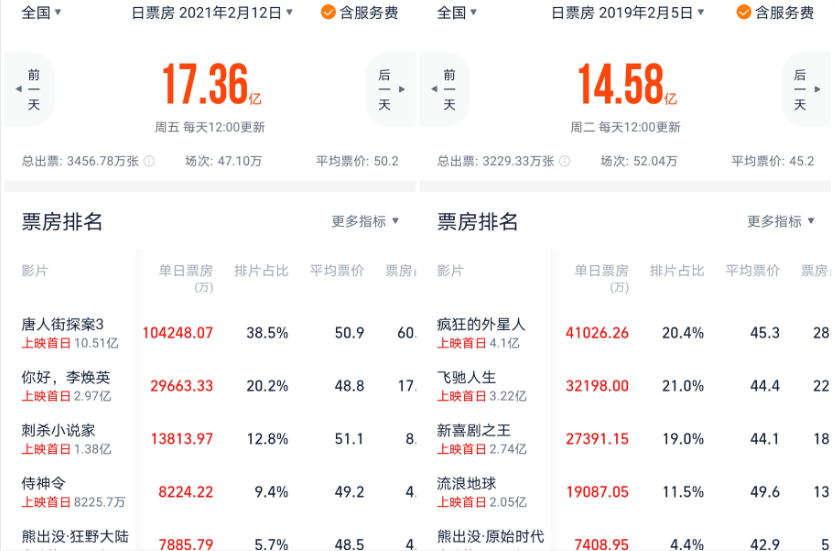Open movie 熊出没·原始时代
The width and height of the screenshot is (834, 551).
[490, 536]
